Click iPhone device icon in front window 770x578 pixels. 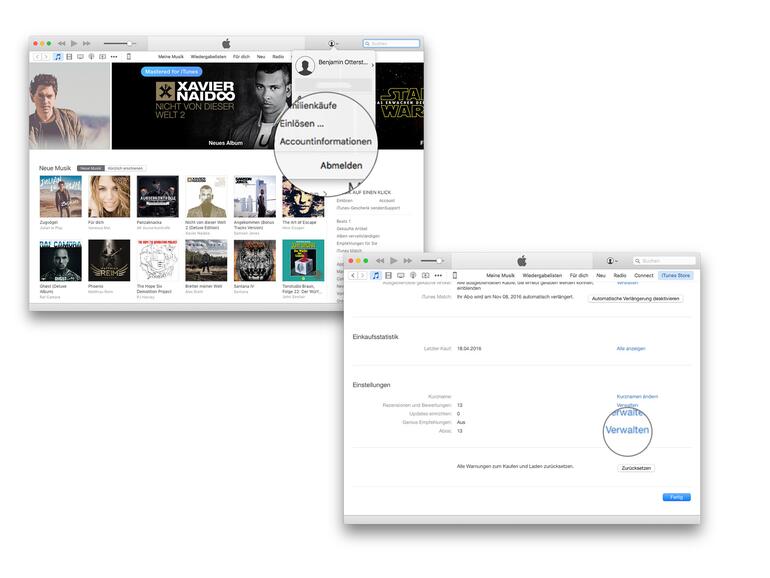tap(455, 275)
